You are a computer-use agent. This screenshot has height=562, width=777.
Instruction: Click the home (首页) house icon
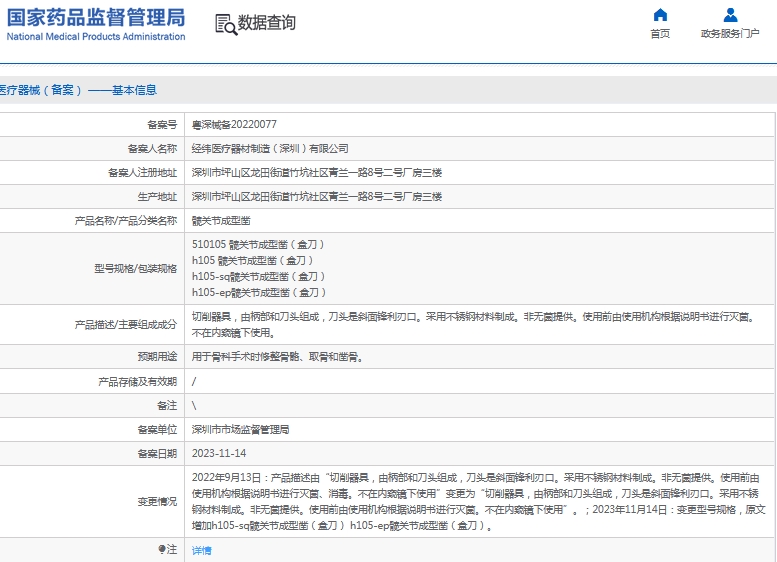coord(660,15)
